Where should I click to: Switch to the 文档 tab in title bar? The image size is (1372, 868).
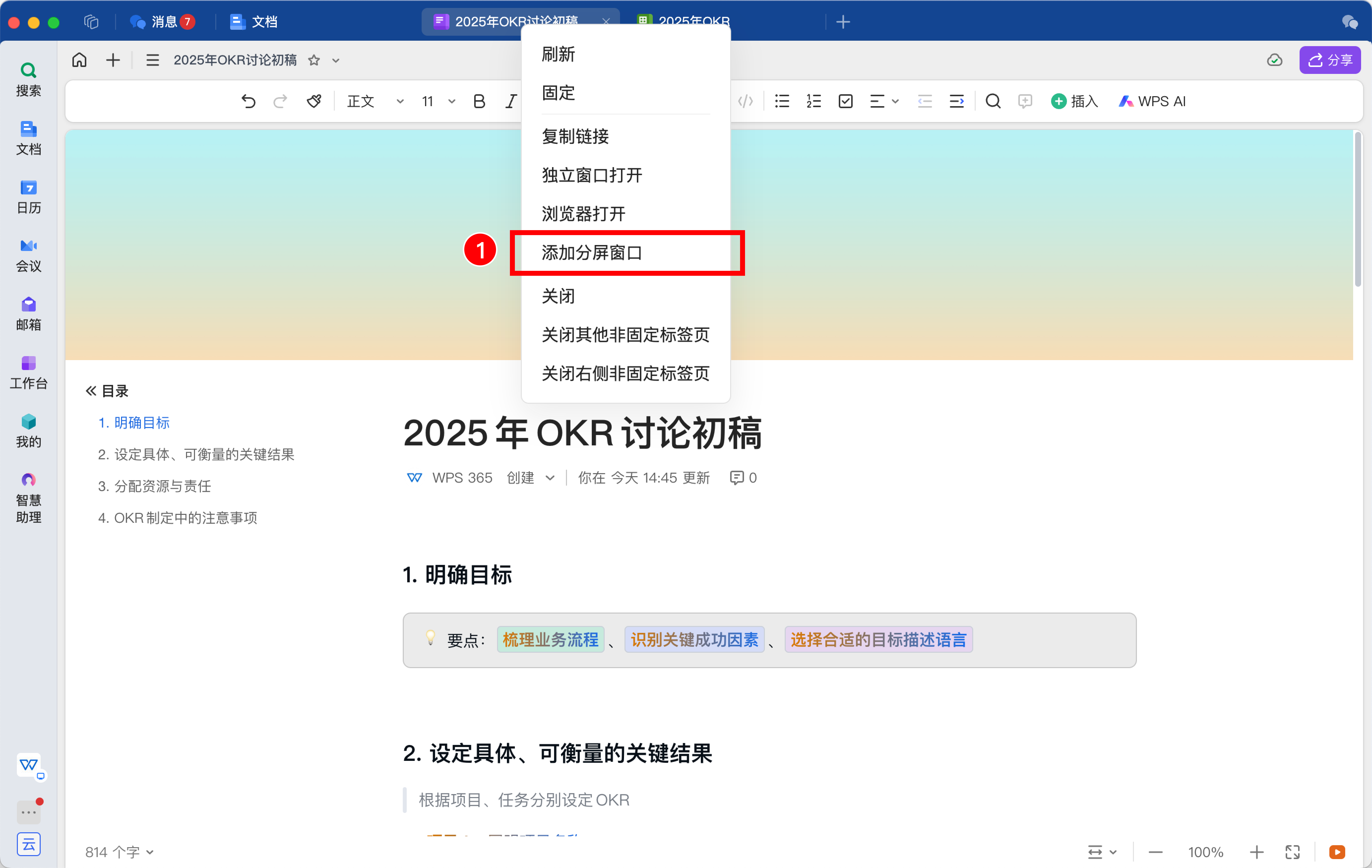coord(253,22)
